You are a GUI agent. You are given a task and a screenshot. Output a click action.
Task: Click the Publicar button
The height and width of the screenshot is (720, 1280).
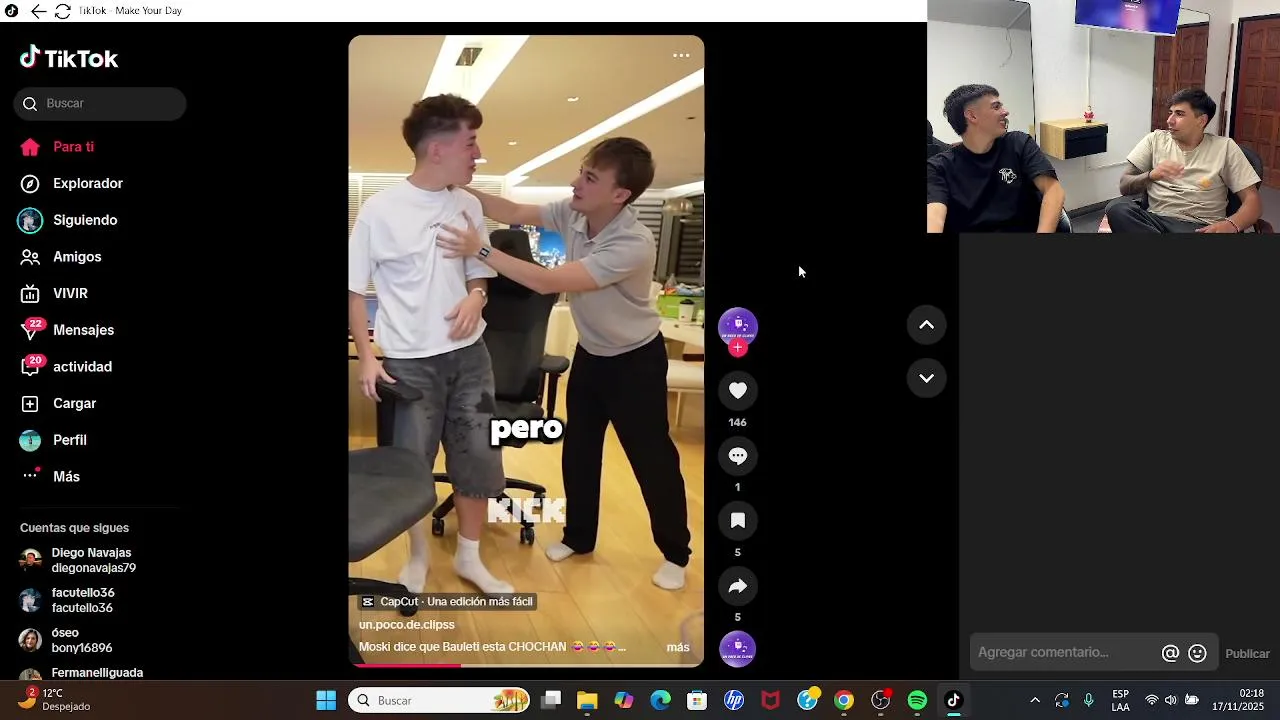pos(1247,653)
